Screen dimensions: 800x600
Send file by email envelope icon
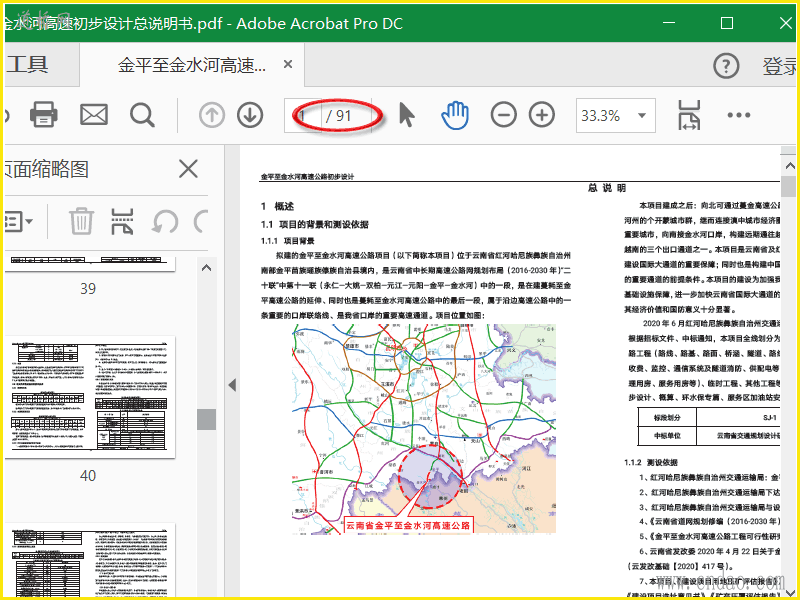pyautogui.click(x=94, y=115)
